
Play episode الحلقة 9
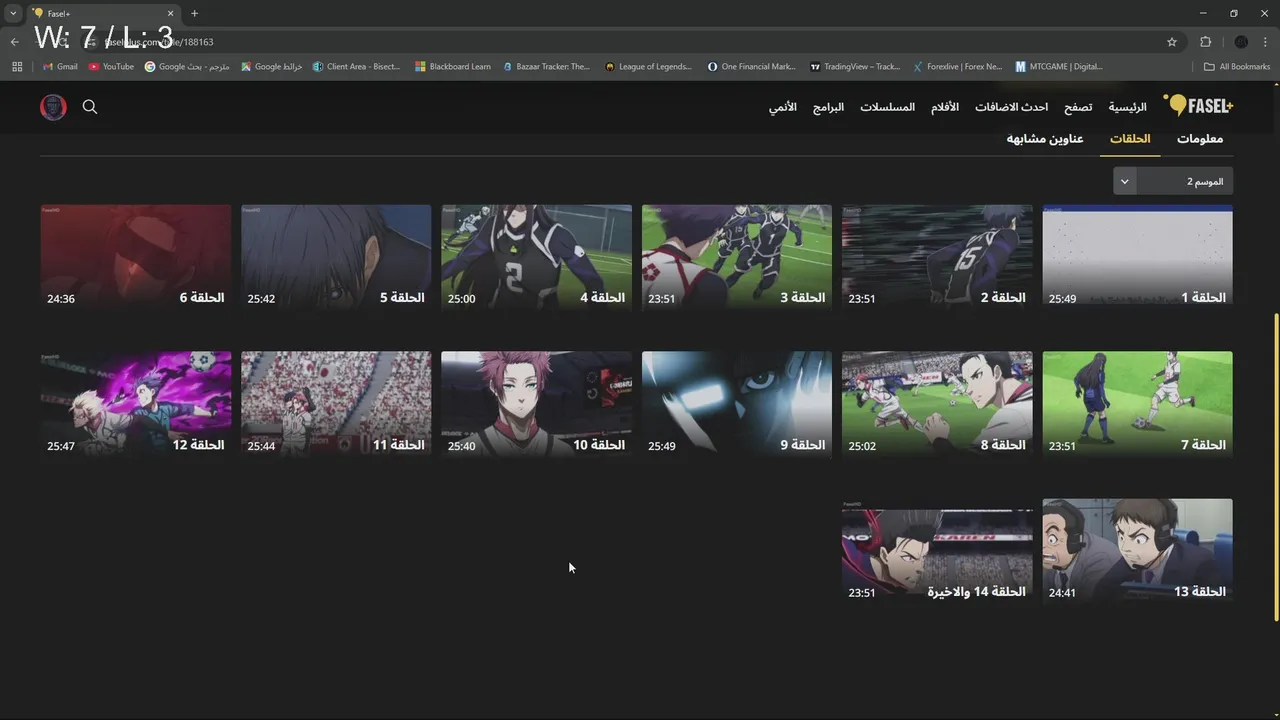(x=737, y=403)
